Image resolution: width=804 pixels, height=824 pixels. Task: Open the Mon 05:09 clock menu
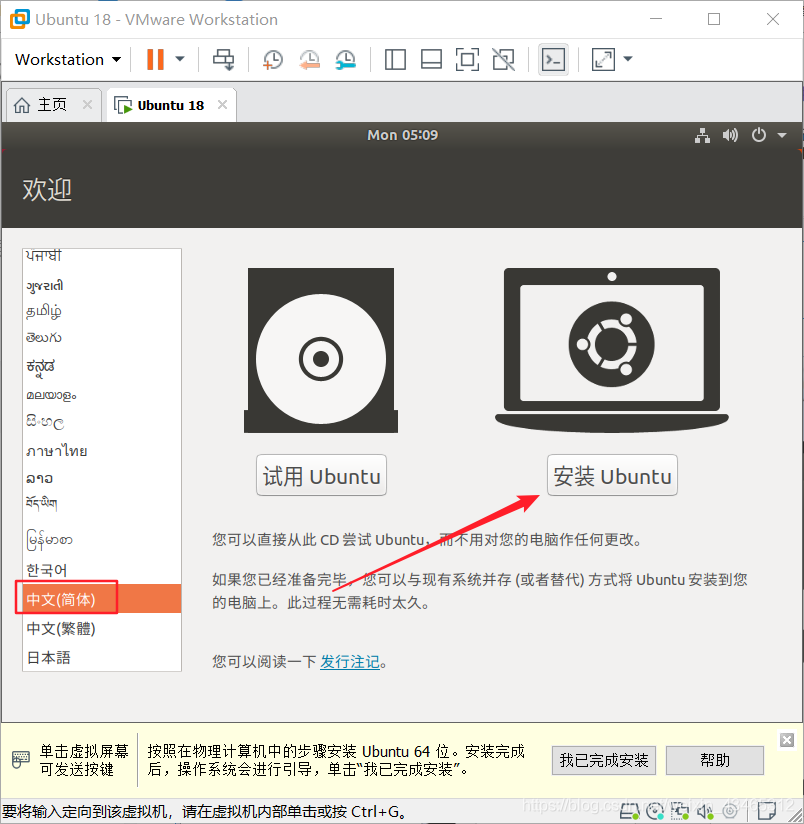coord(403,135)
